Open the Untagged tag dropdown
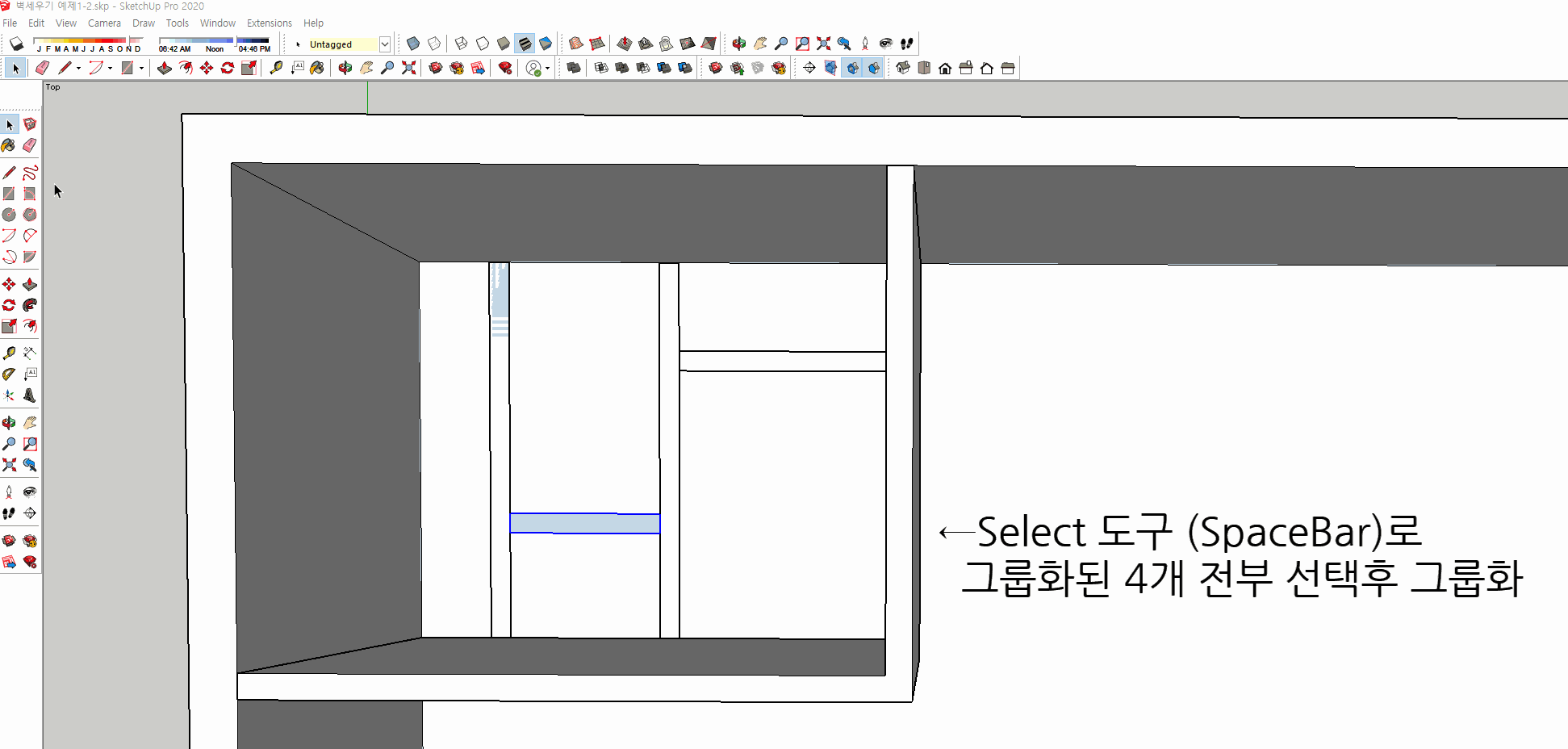 pos(385,44)
